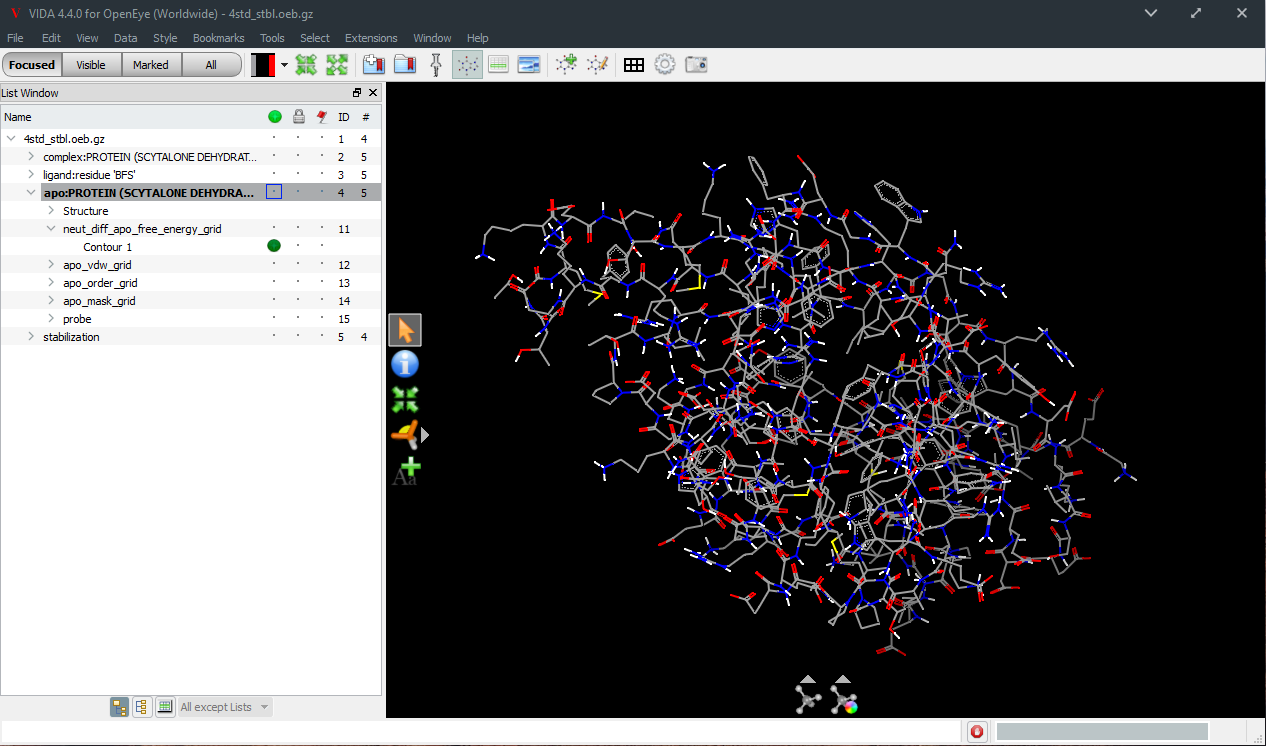This screenshot has height=746, width=1266.
Task: Click the blue info icon in viewer
Action: [x=405, y=365]
